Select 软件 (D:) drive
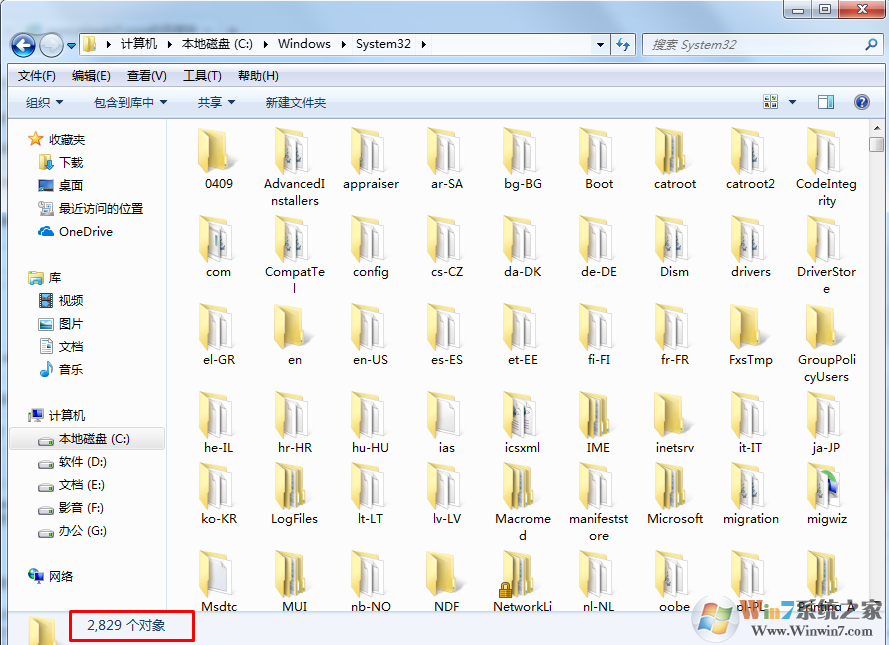This screenshot has height=645, width=889. pos(82,462)
